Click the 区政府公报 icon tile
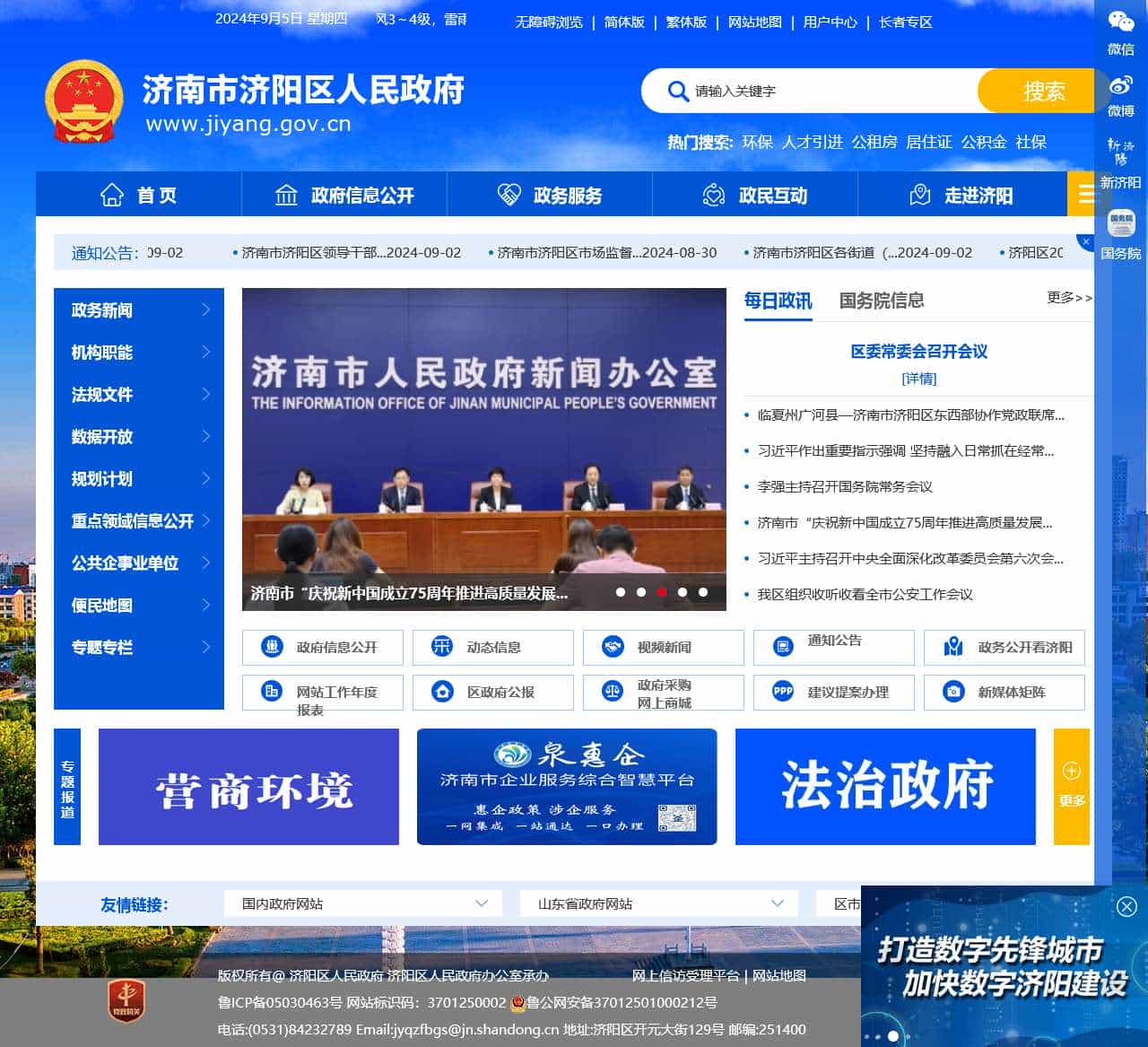Image resolution: width=1148 pixels, height=1047 pixels. tap(442, 692)
